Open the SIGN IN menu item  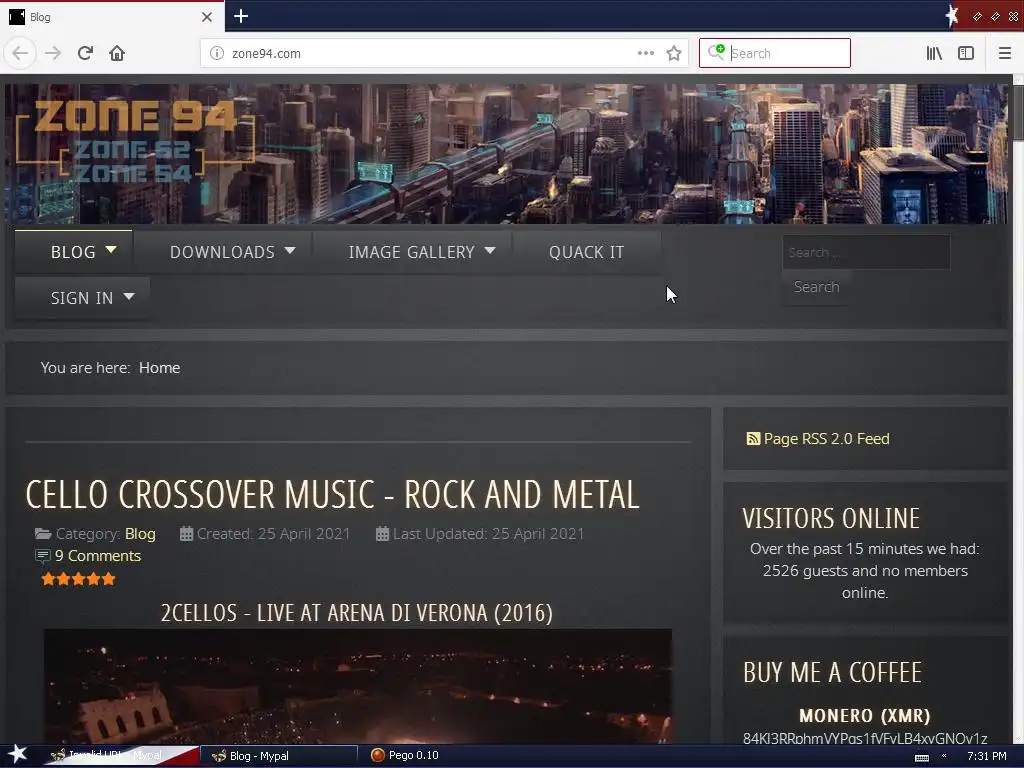coord(82,298)
